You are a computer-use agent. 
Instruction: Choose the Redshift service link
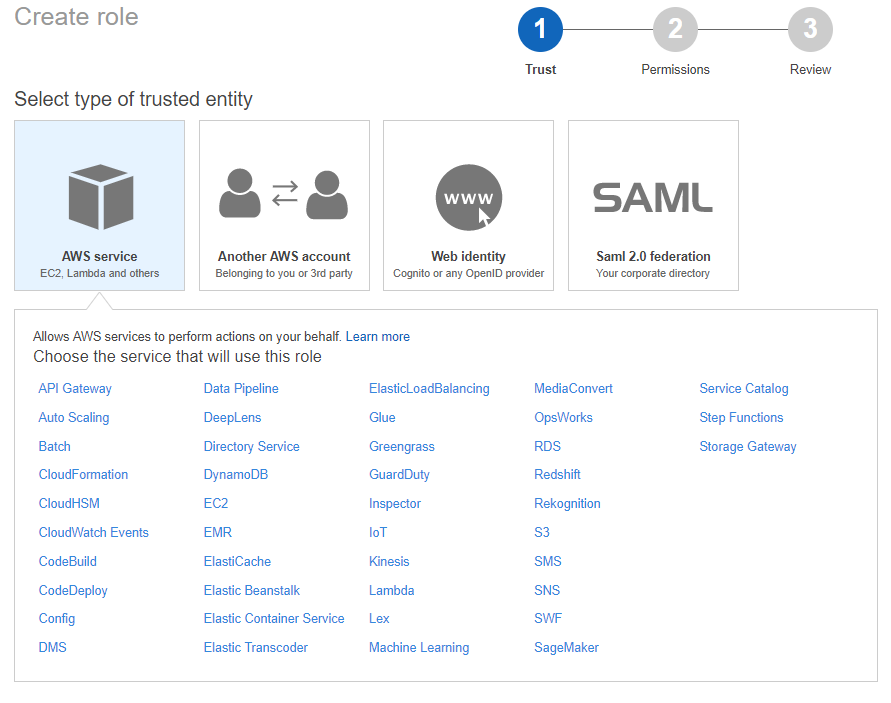tap(557, 475)
